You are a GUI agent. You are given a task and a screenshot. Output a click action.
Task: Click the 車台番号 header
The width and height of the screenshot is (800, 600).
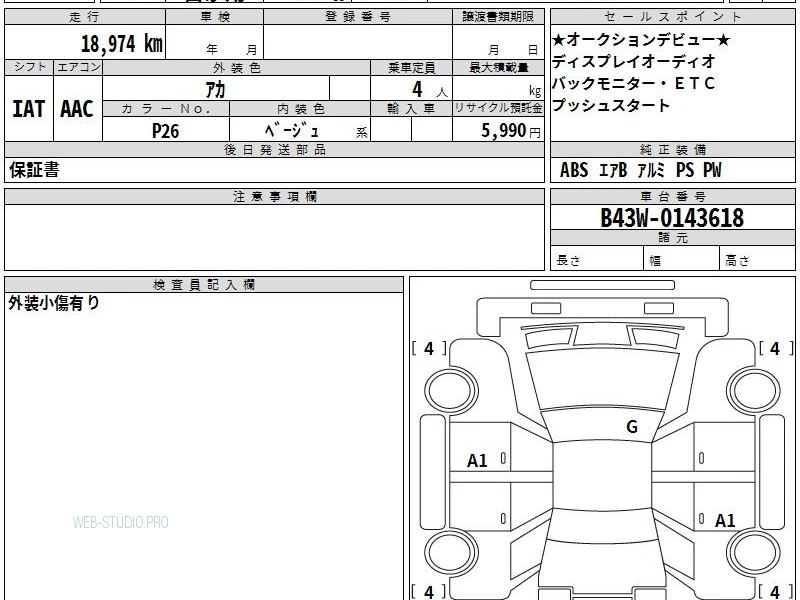(x=672, y=196)
